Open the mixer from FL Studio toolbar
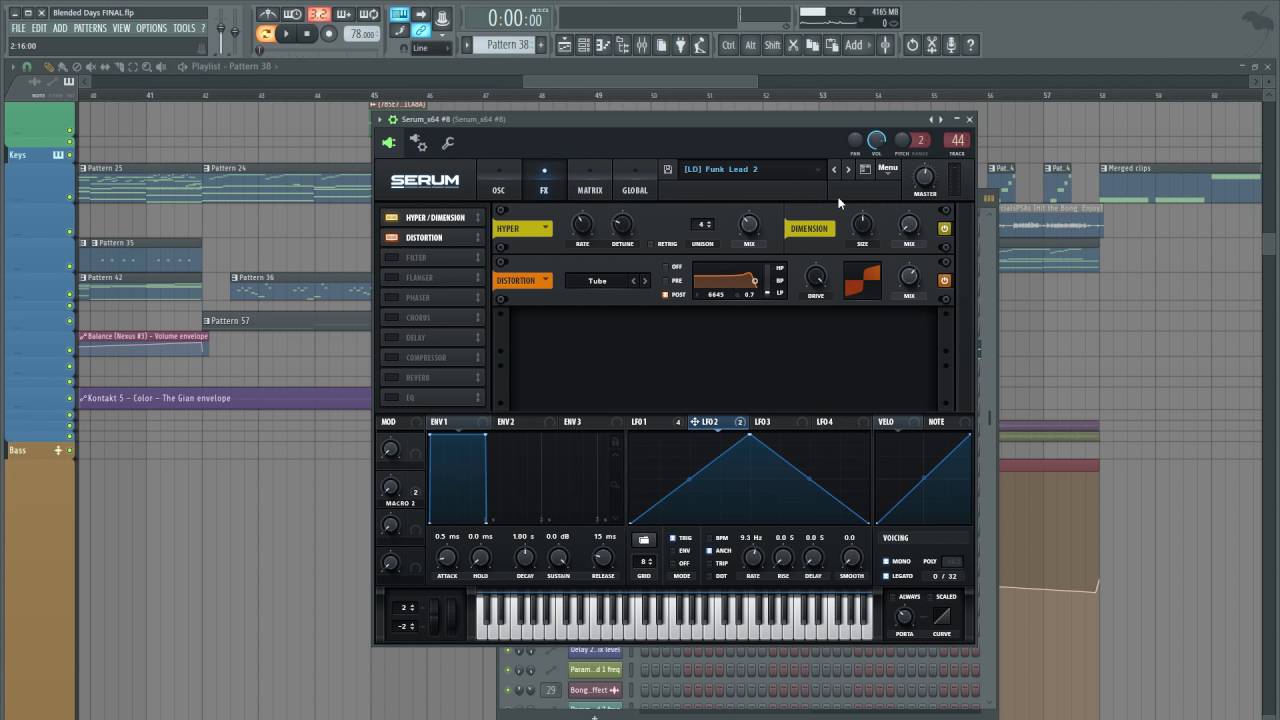The width and height of the screenshot is (1280, 720). click(642, 45)
